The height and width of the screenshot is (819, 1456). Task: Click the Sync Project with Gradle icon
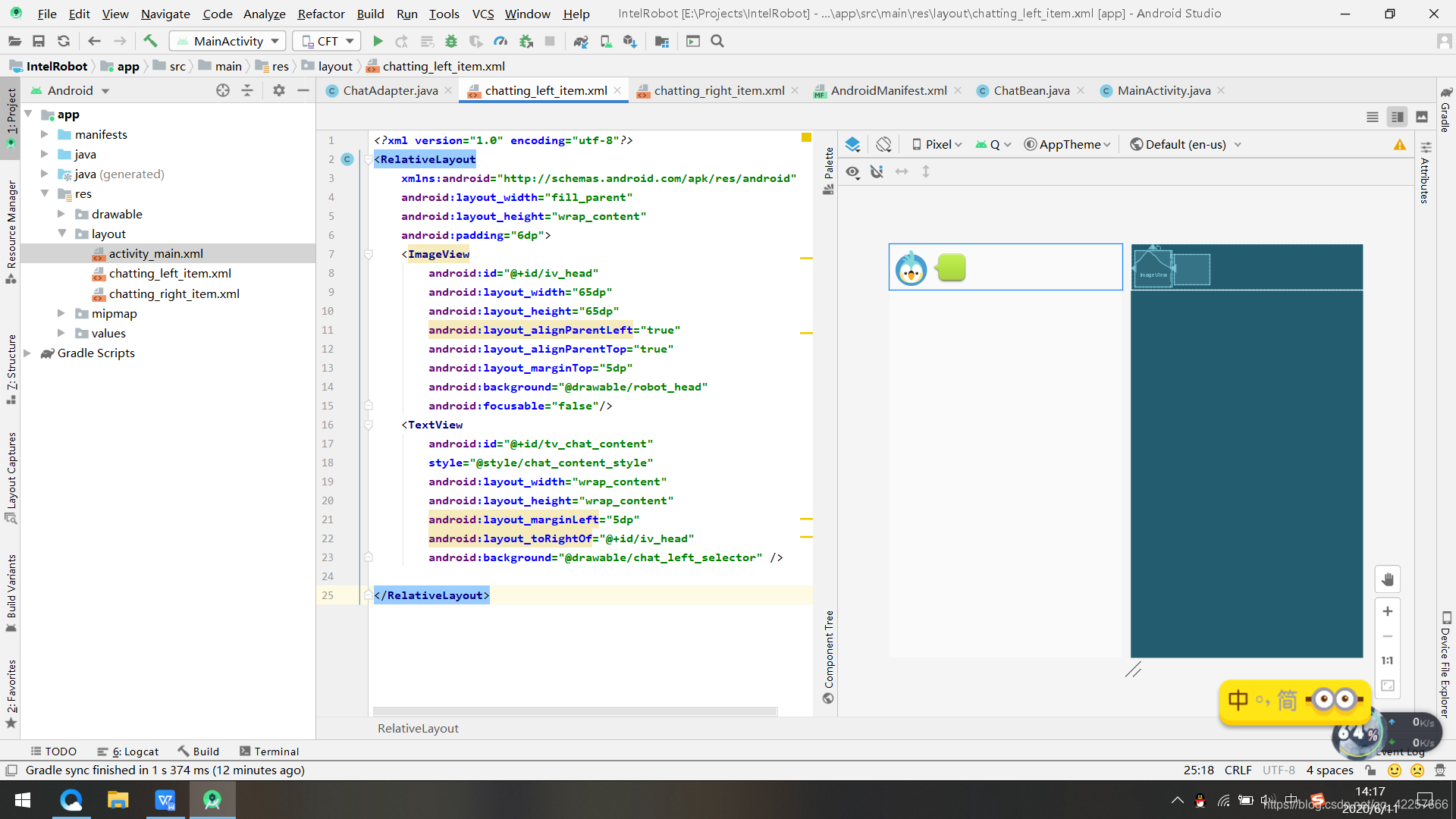pyautogui.click(x=580, y=41)
